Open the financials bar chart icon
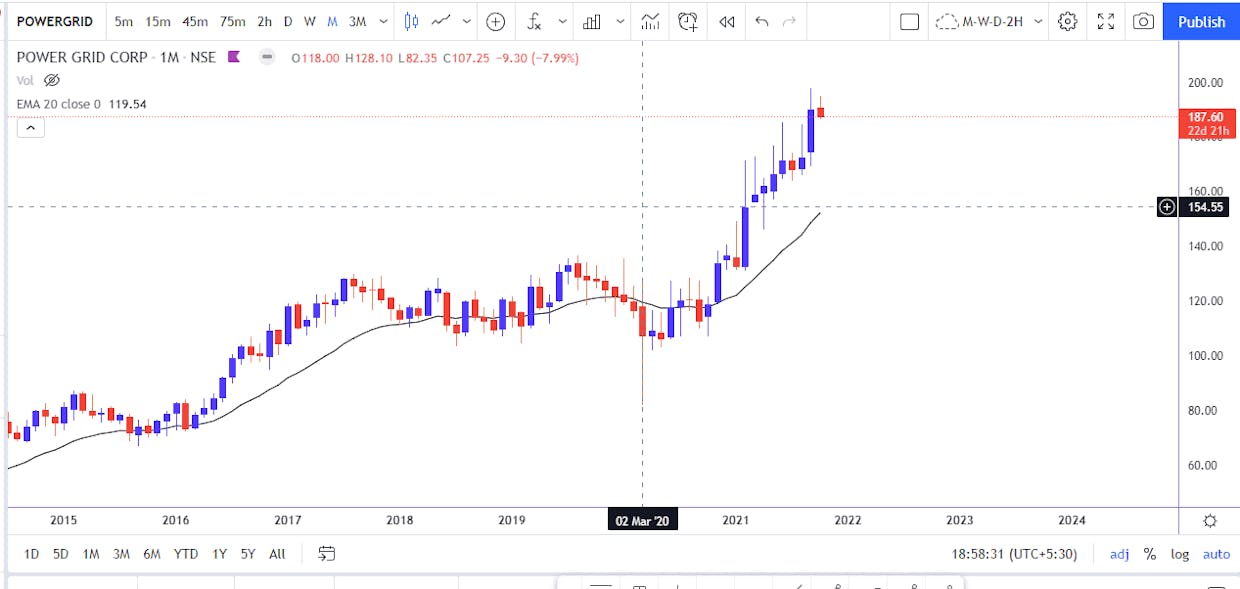1240x589 pixels. (592, 21)
